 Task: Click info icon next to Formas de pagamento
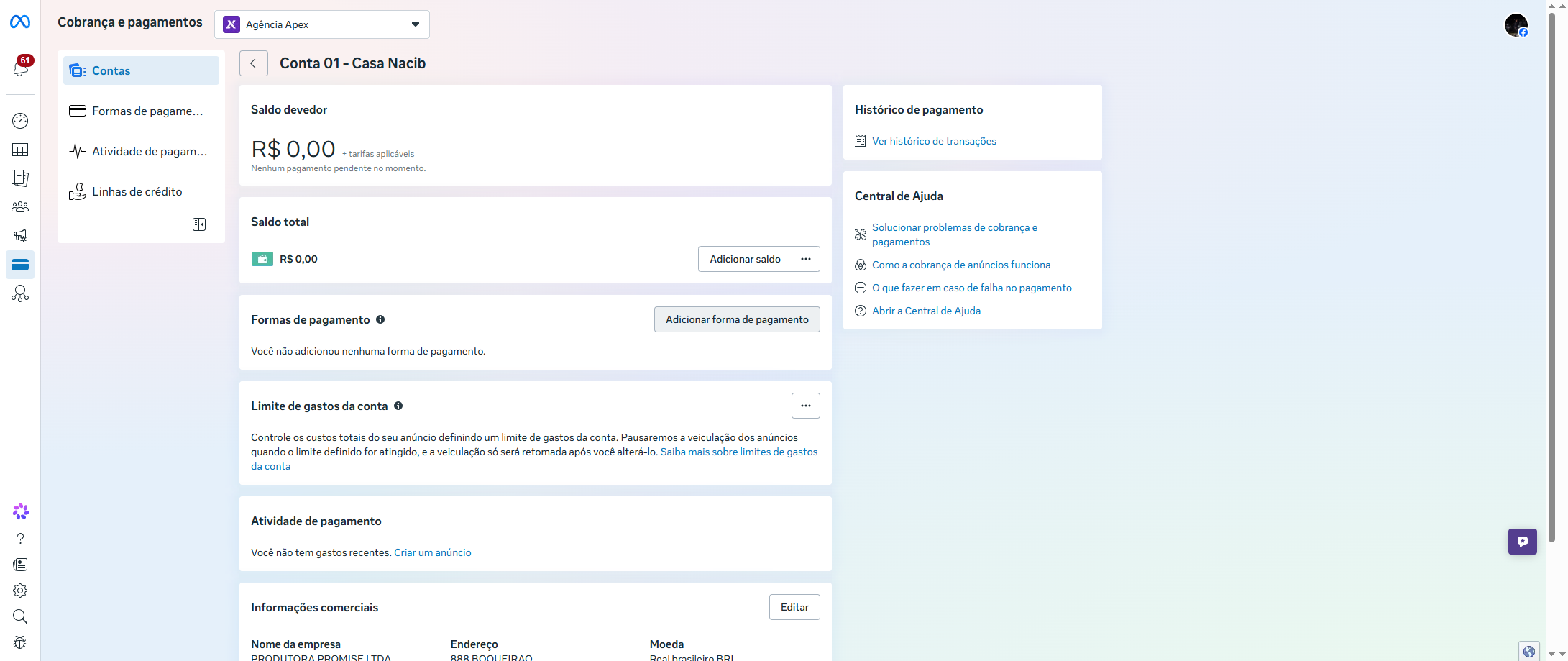click(380, 319)
